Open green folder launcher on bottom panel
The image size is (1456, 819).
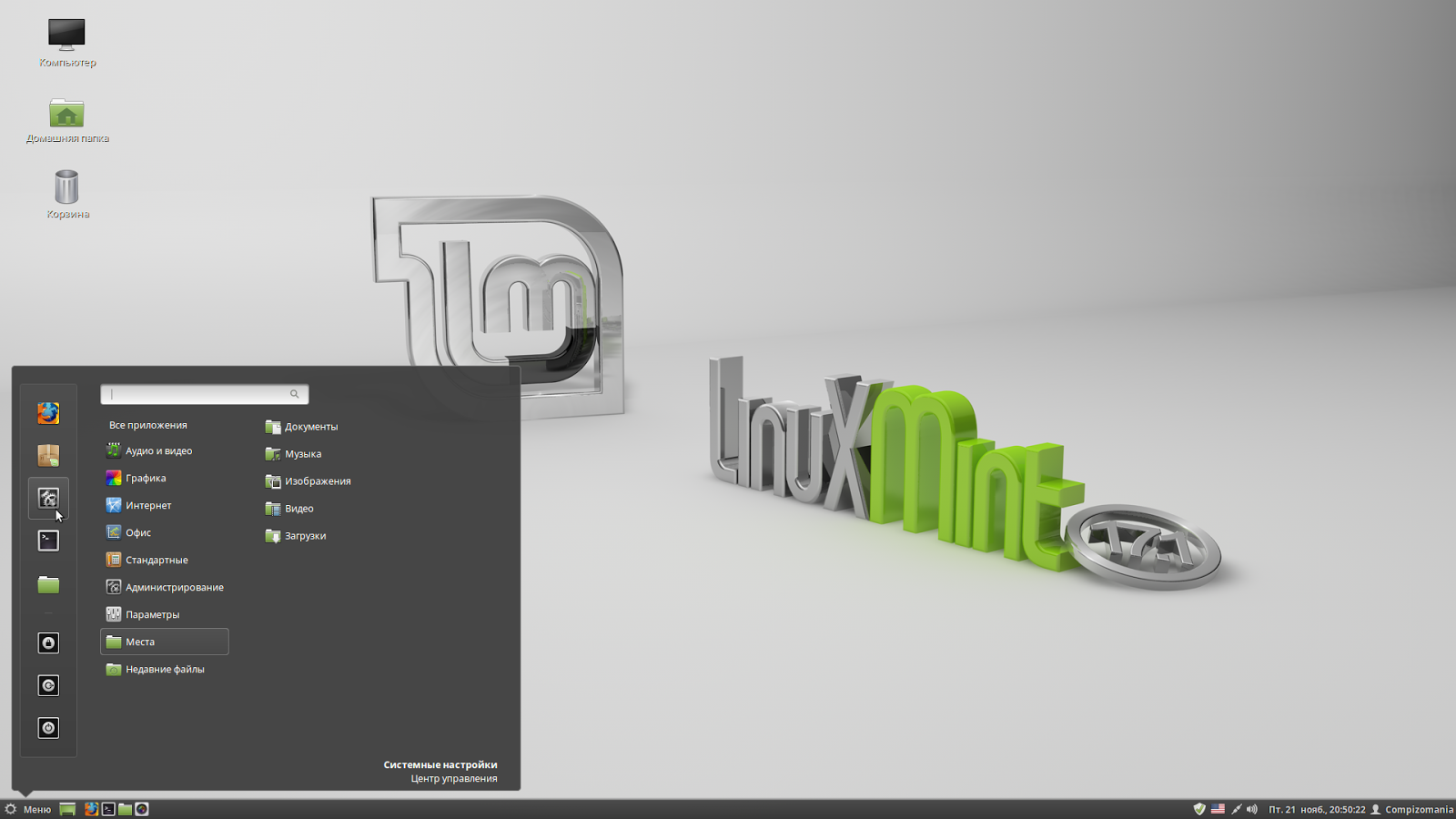(125, 809)
